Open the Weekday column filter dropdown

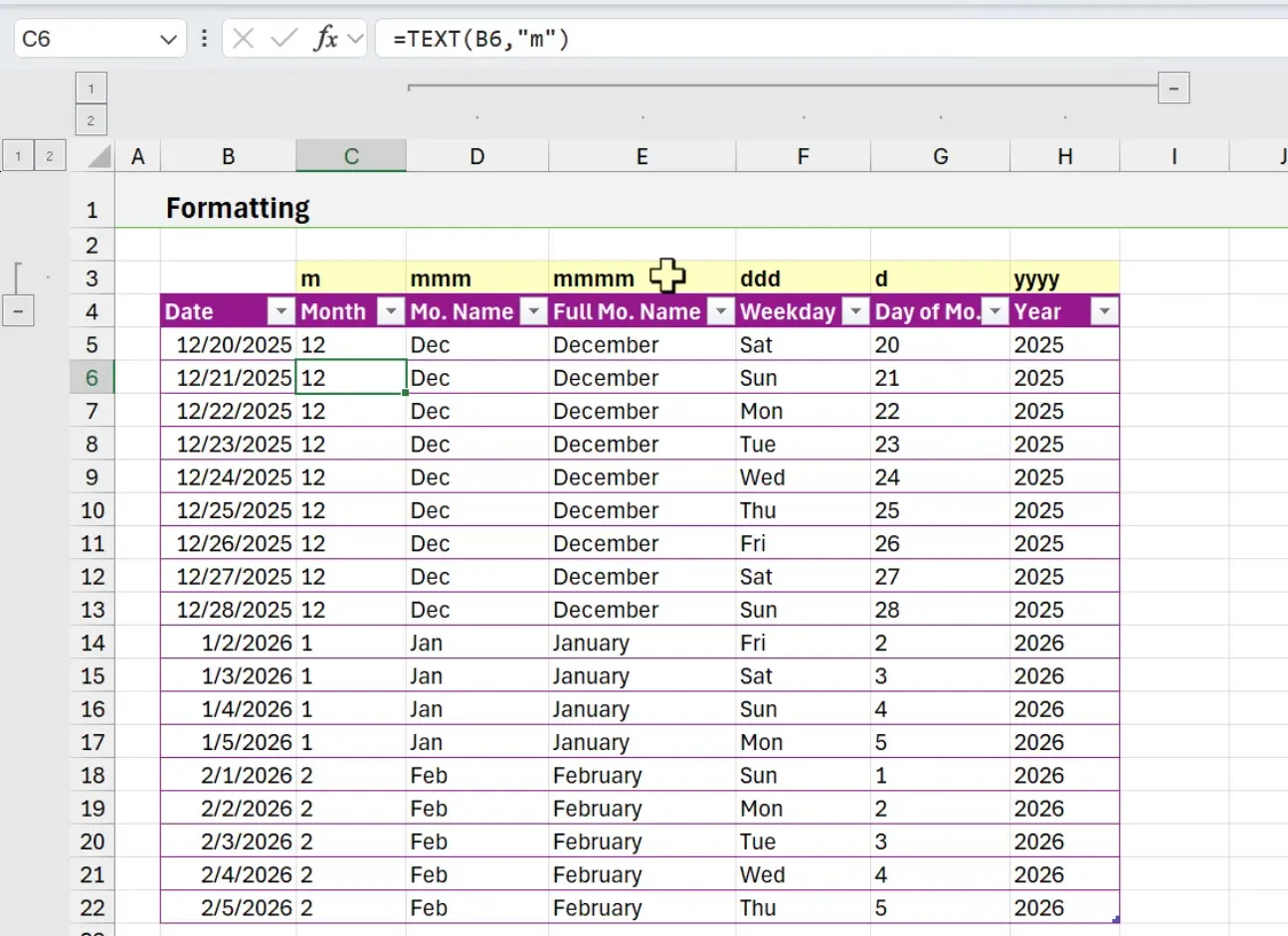click(855, 311)
